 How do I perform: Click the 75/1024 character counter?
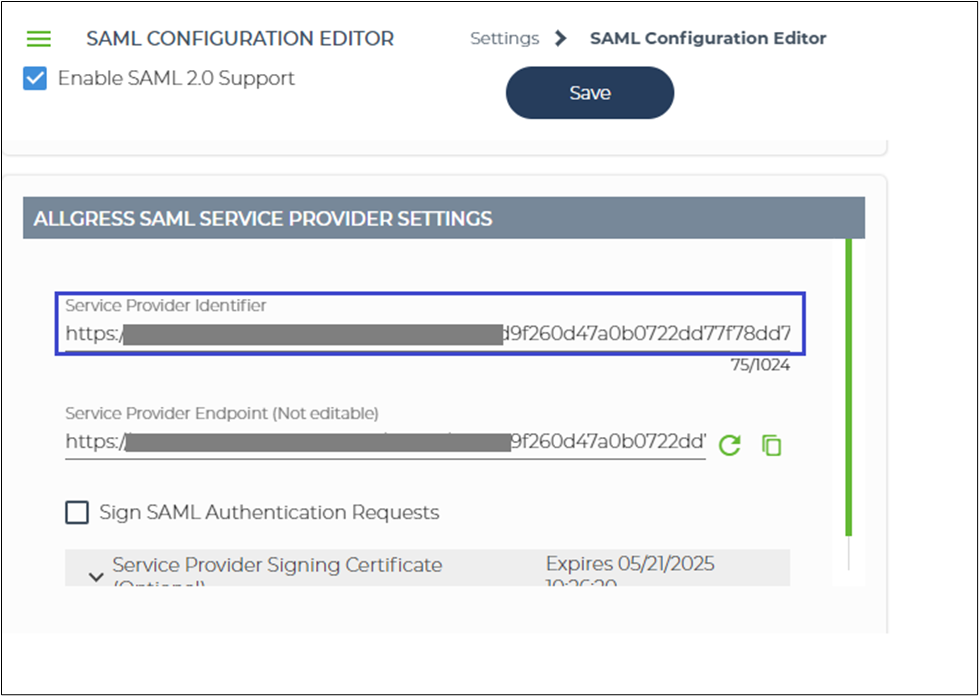point(759,365)
